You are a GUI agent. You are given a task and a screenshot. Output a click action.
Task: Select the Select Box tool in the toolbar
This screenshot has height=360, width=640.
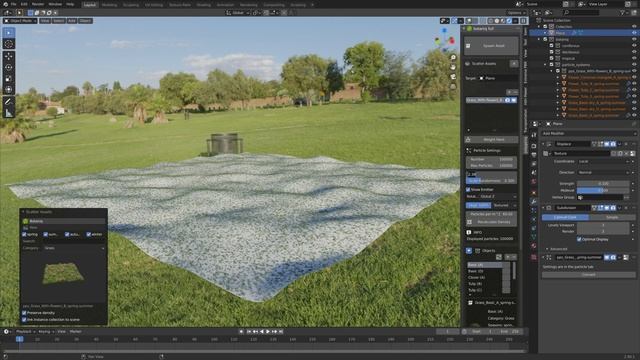click(x=9, y=33)
